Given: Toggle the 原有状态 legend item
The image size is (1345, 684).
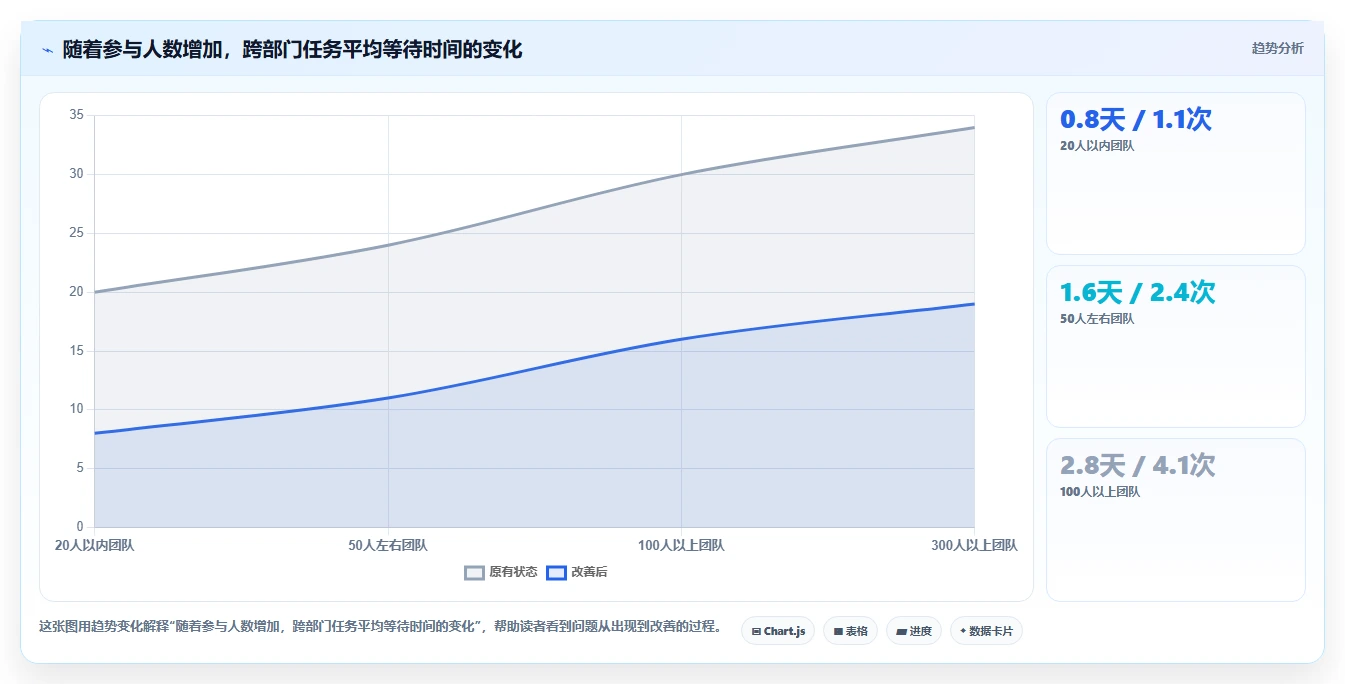Looking at the screenshot, I should point(501,572).
